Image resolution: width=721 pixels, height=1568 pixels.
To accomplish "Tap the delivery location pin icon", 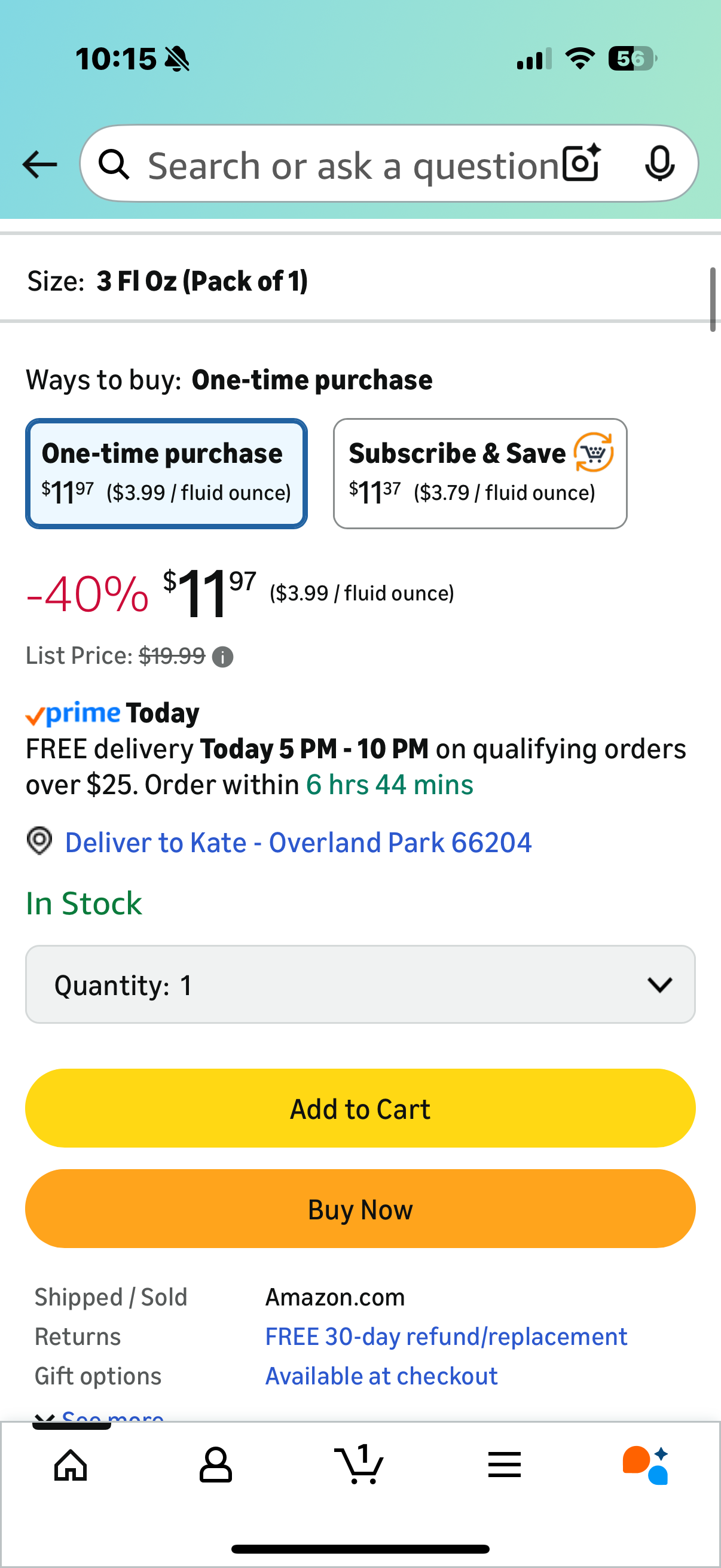I will [39, 841].
